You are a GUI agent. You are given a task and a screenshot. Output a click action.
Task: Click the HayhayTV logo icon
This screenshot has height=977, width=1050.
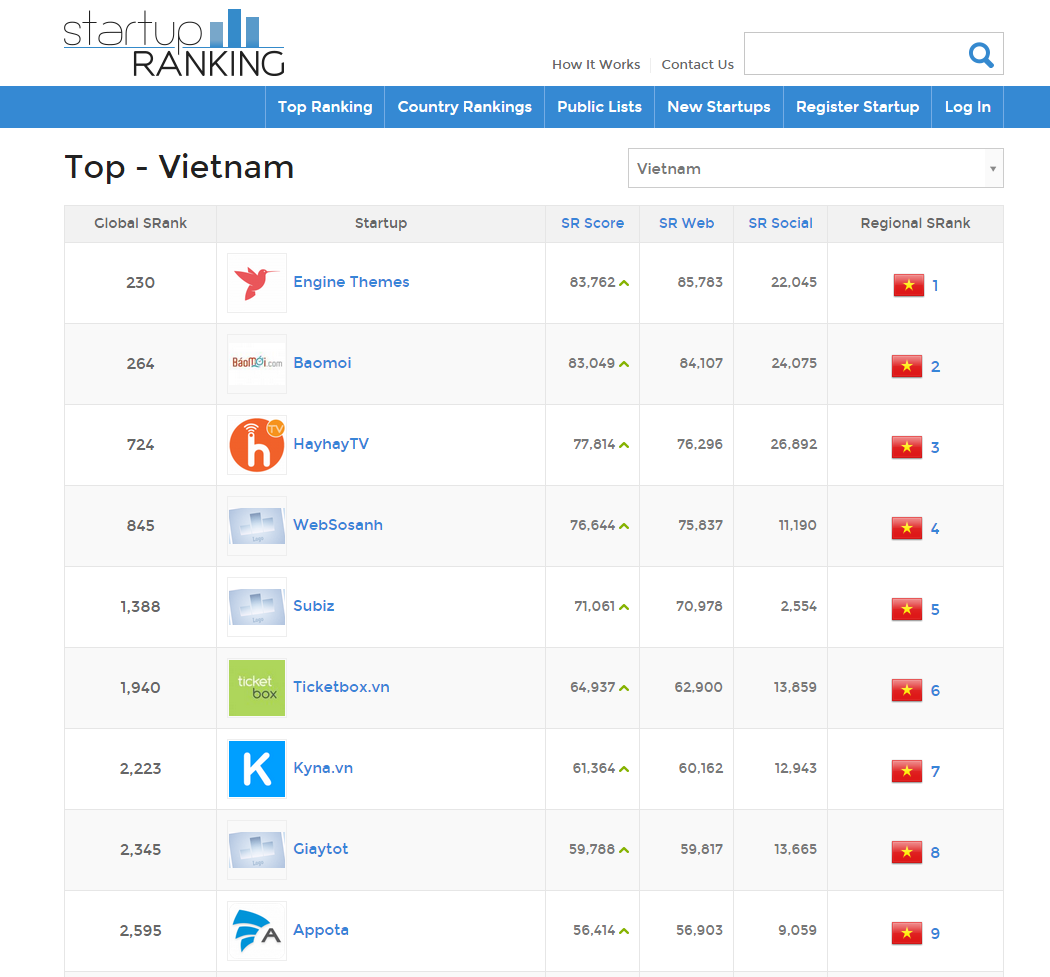(x=256, y=443)
